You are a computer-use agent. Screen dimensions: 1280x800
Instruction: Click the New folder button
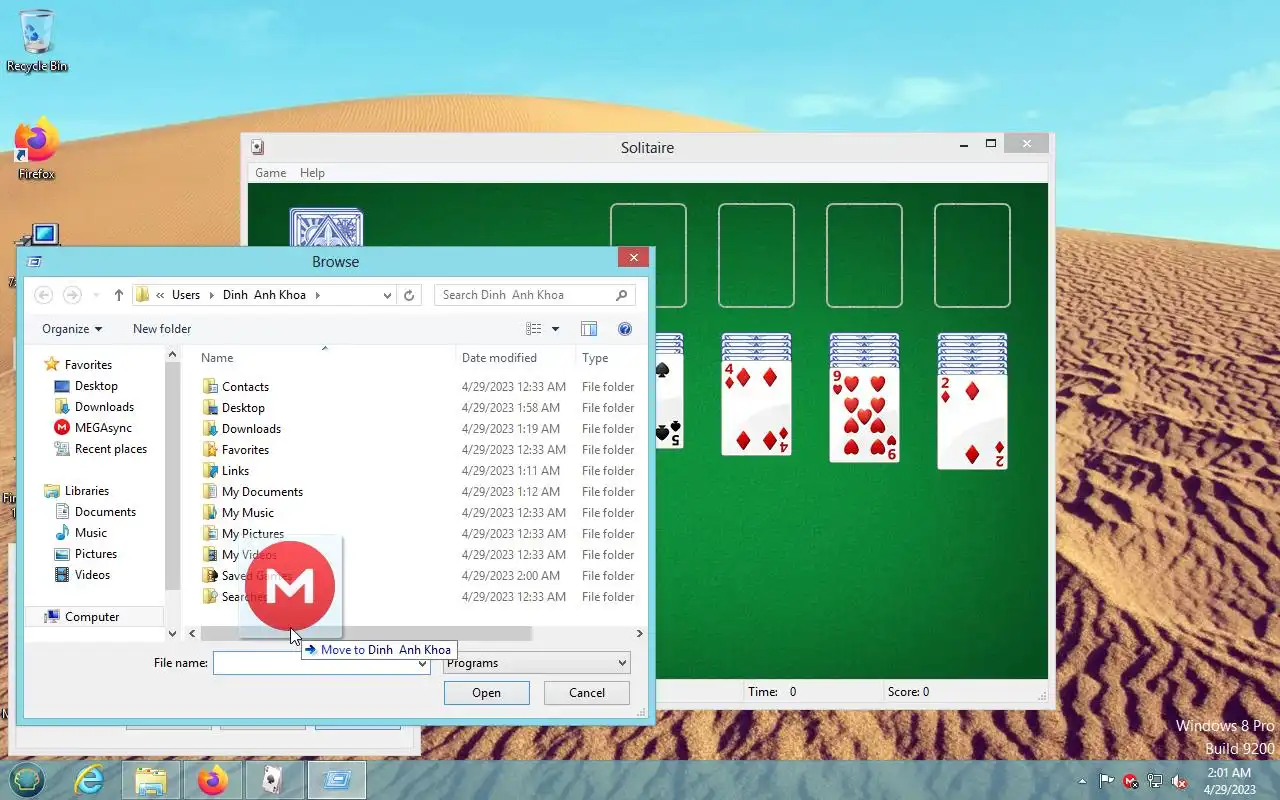pyautogui.click(x=162, y=329)
